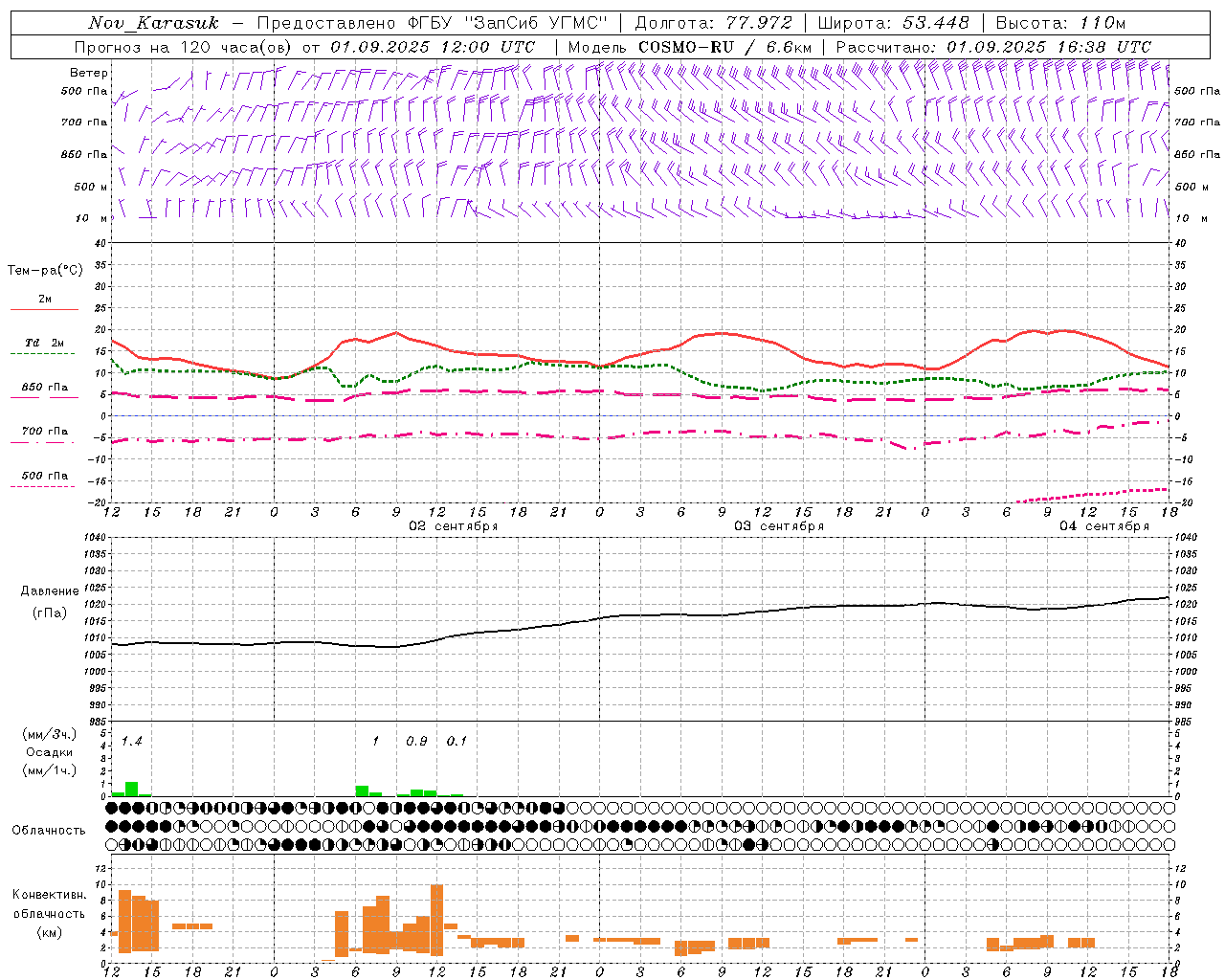Select the date label 04 сентября

pos(1104,526)
